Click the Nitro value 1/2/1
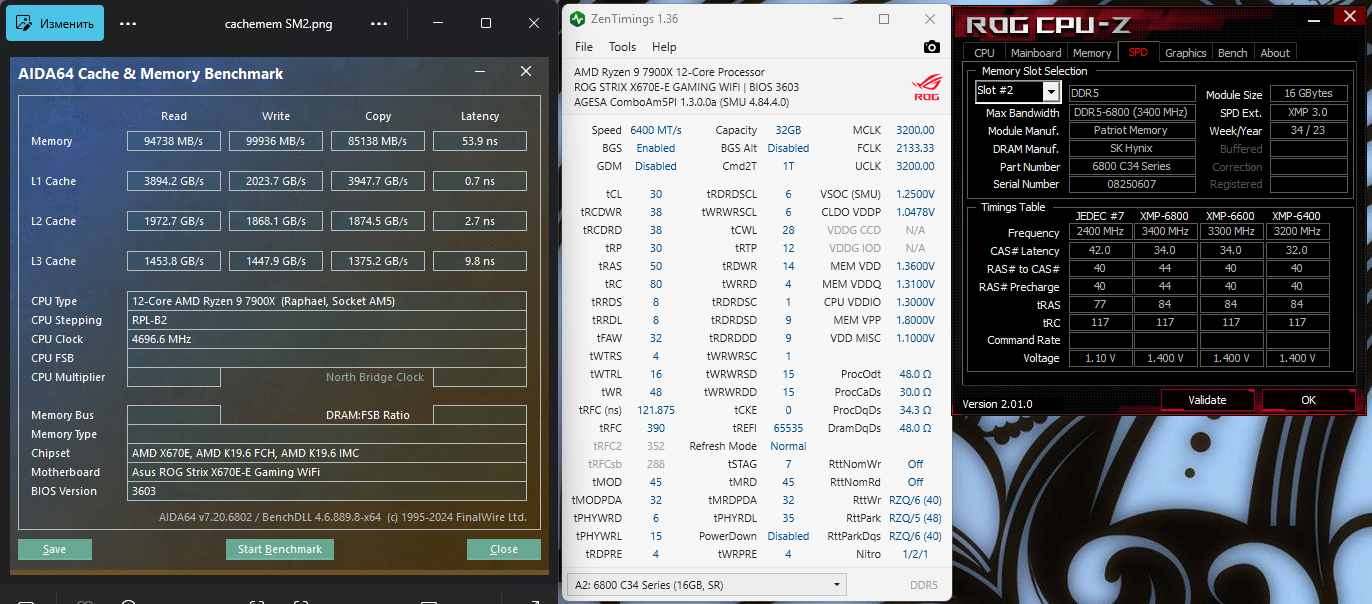Image resolution: width=1372 pixels, height=604 pixels. (x=915, y=554)
